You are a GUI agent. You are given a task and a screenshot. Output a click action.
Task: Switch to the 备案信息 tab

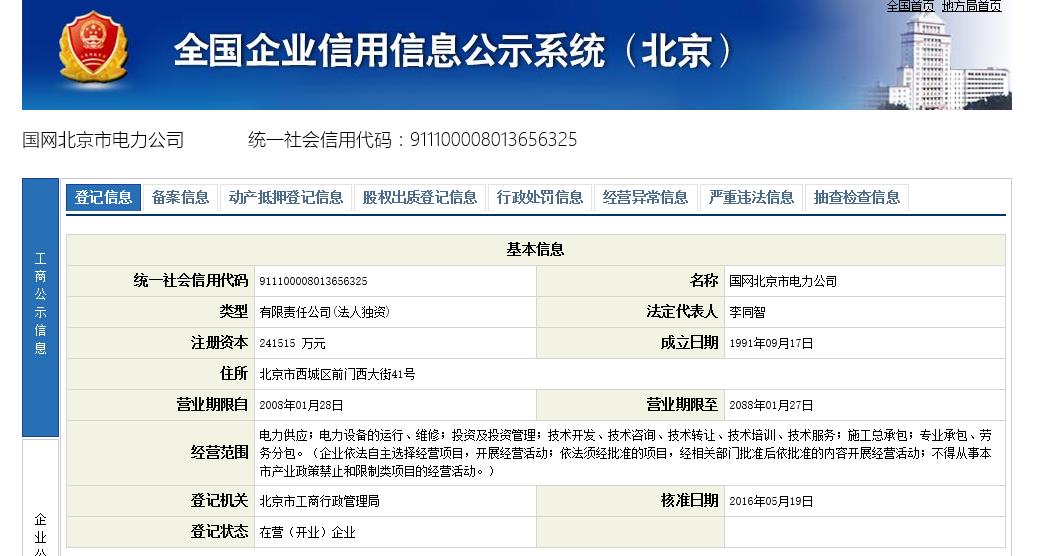(180, 197)
